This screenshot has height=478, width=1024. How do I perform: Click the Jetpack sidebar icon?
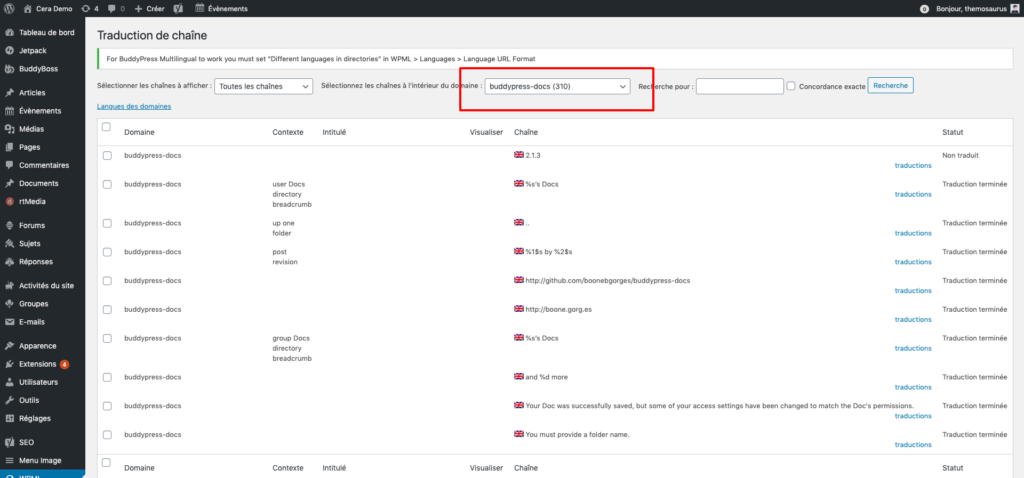click(9, 50)
